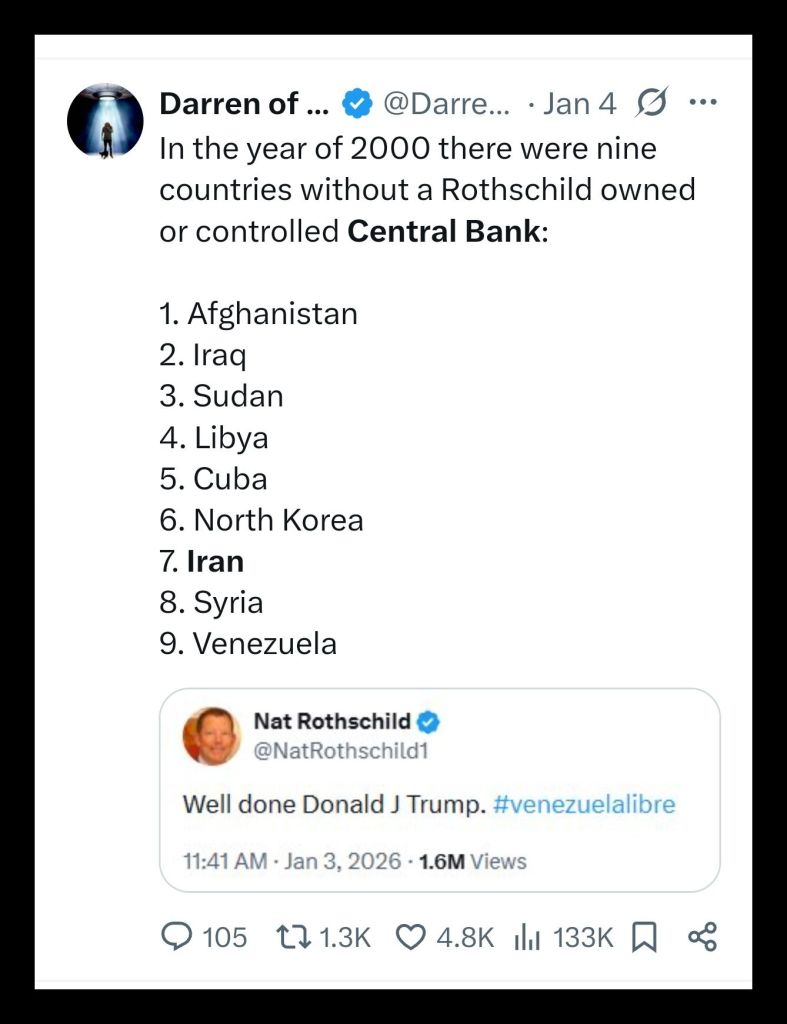Repost the post using the retweet icon
The height and width of the screenshot is (1024, 787).
(292, 937)
